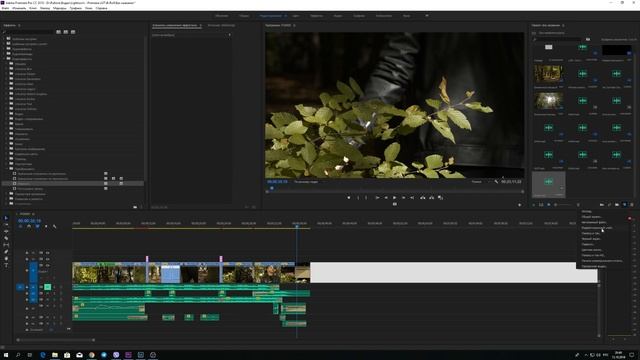Viewport: 640px width, 360px height.
Task: Click the New Bin folder icon
Action: pyautogui.click(x=617, y=204)
